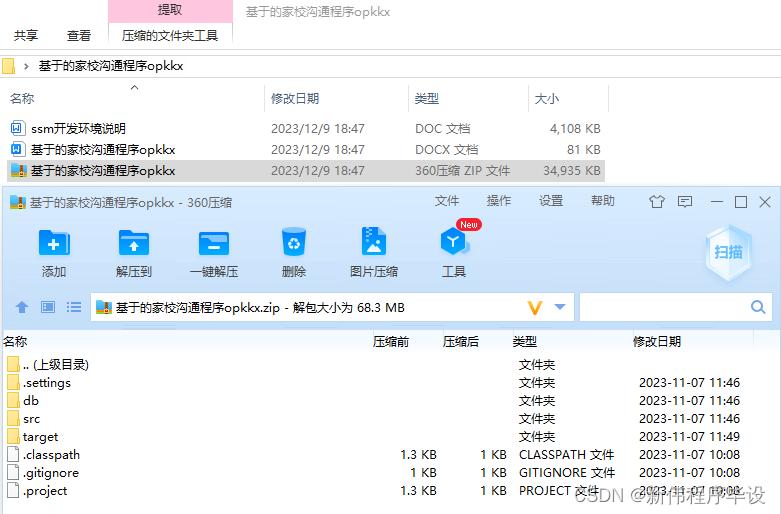The height and width of the screenshot is (514, 781).
Task: Sort archive contents by 压缩前 column
Action: [391, 342]
